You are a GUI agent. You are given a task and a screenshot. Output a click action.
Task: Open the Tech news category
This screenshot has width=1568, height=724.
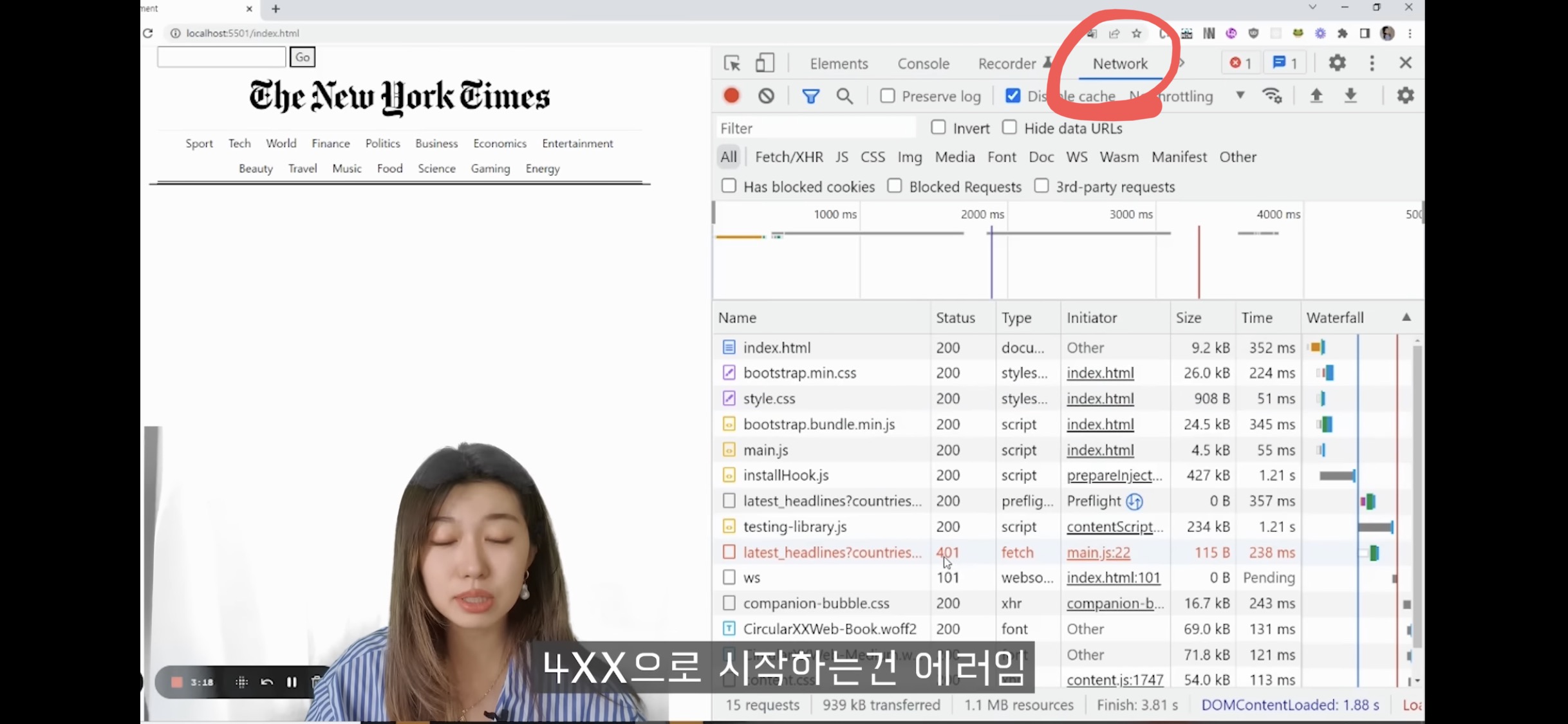(x=239, y=144)
